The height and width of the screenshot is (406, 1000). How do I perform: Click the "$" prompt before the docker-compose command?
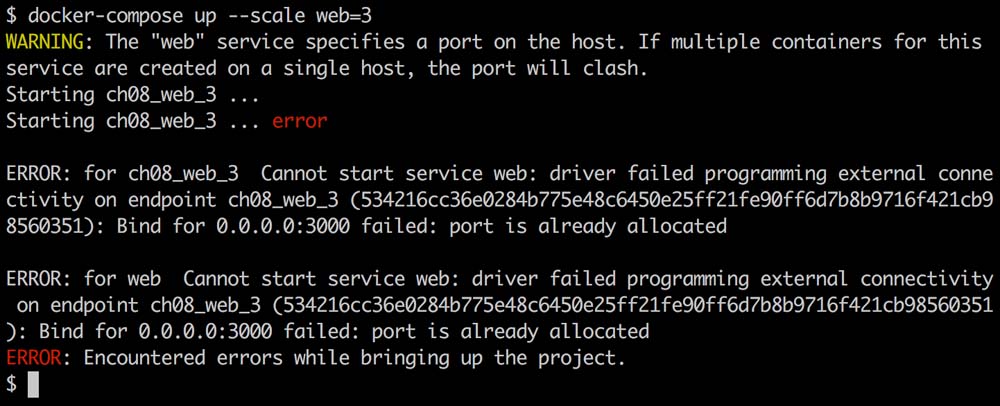click(x=11, y=16)
